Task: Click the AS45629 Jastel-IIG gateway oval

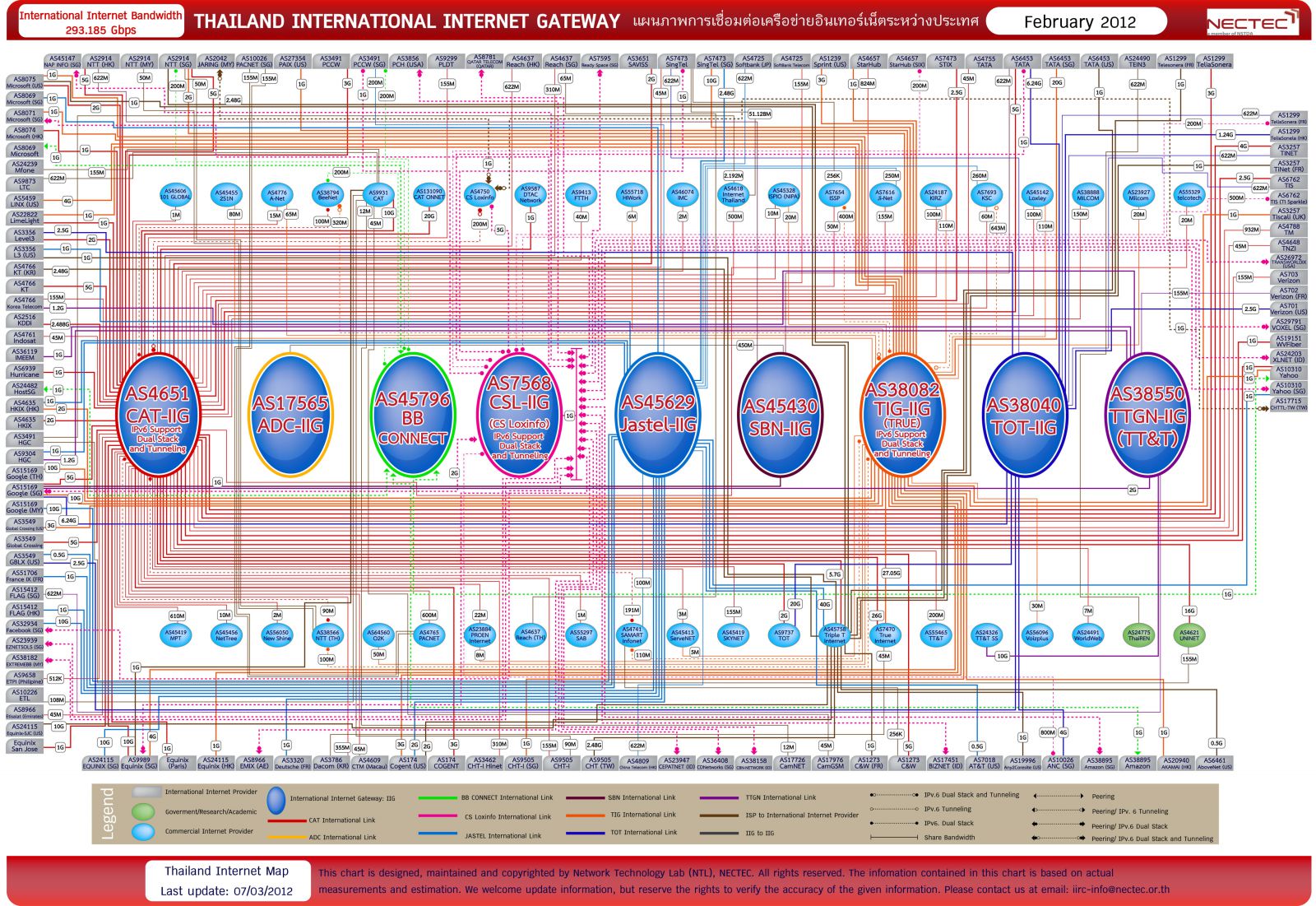Action: pos(657,416)
